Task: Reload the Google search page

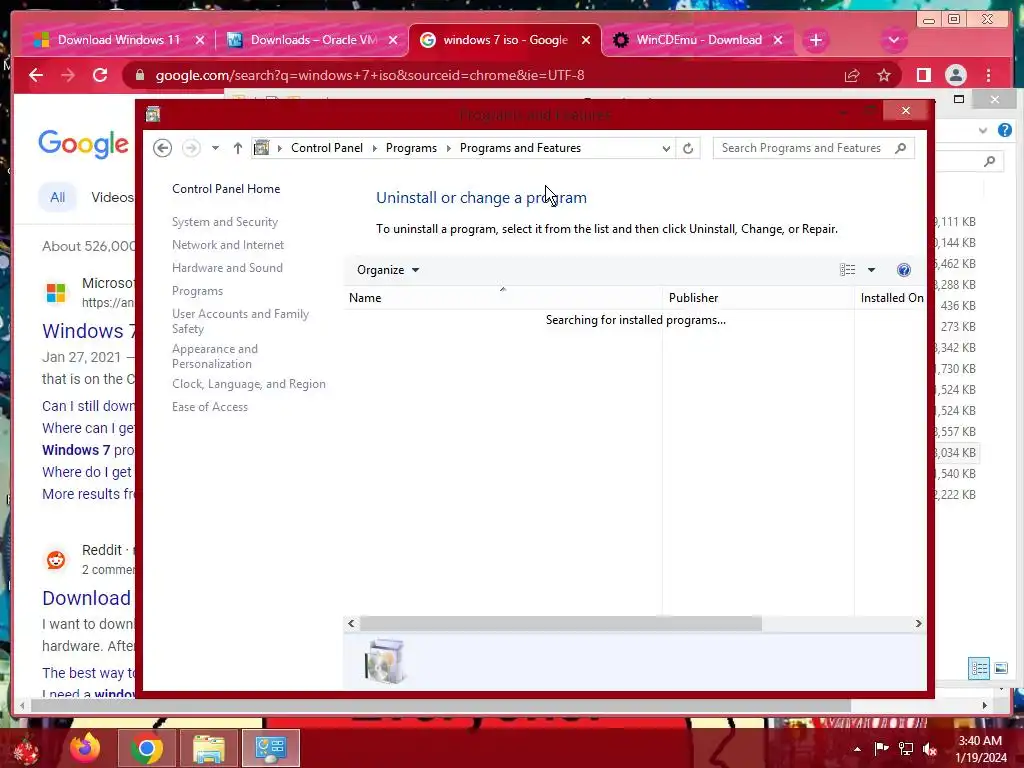Action: click(100, 75)
